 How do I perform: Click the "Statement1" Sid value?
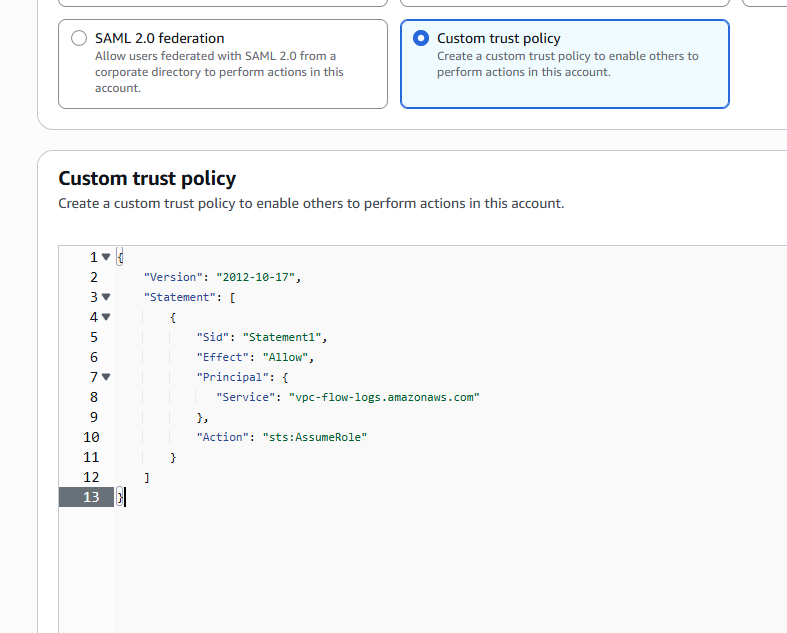click(284, 337)
